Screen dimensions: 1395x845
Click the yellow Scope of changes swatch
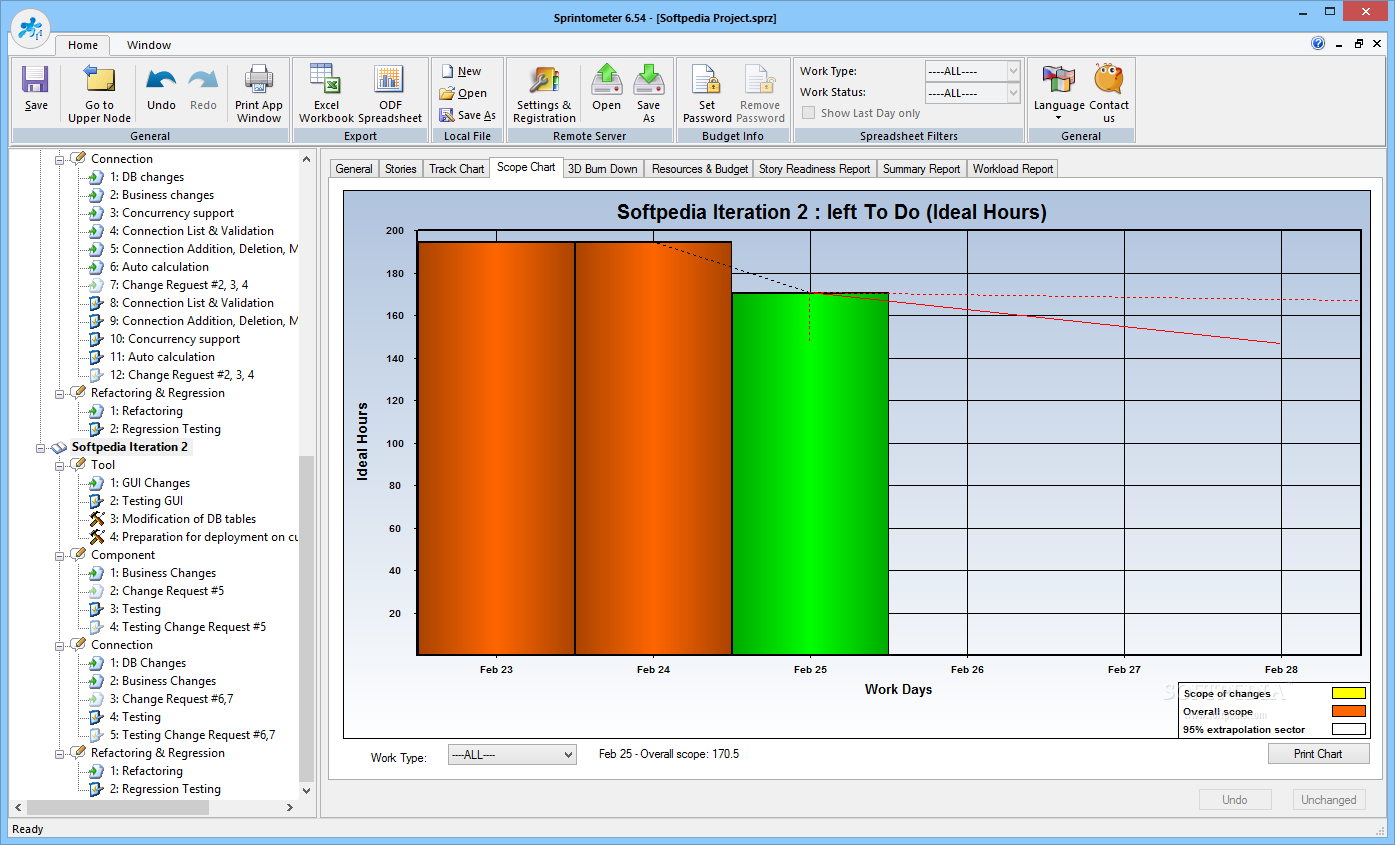1348,693
